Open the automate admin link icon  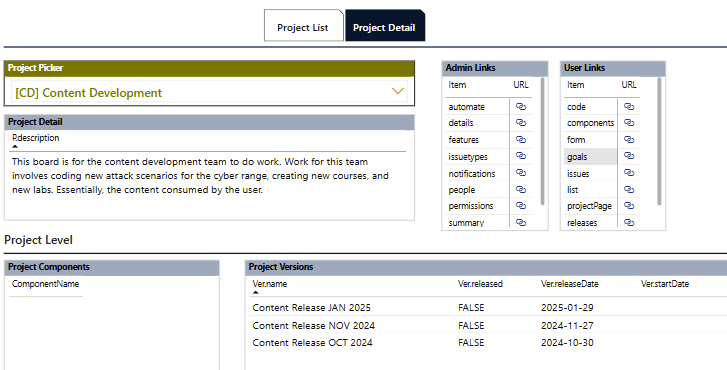pyautogui.click(x=521, y=107)
